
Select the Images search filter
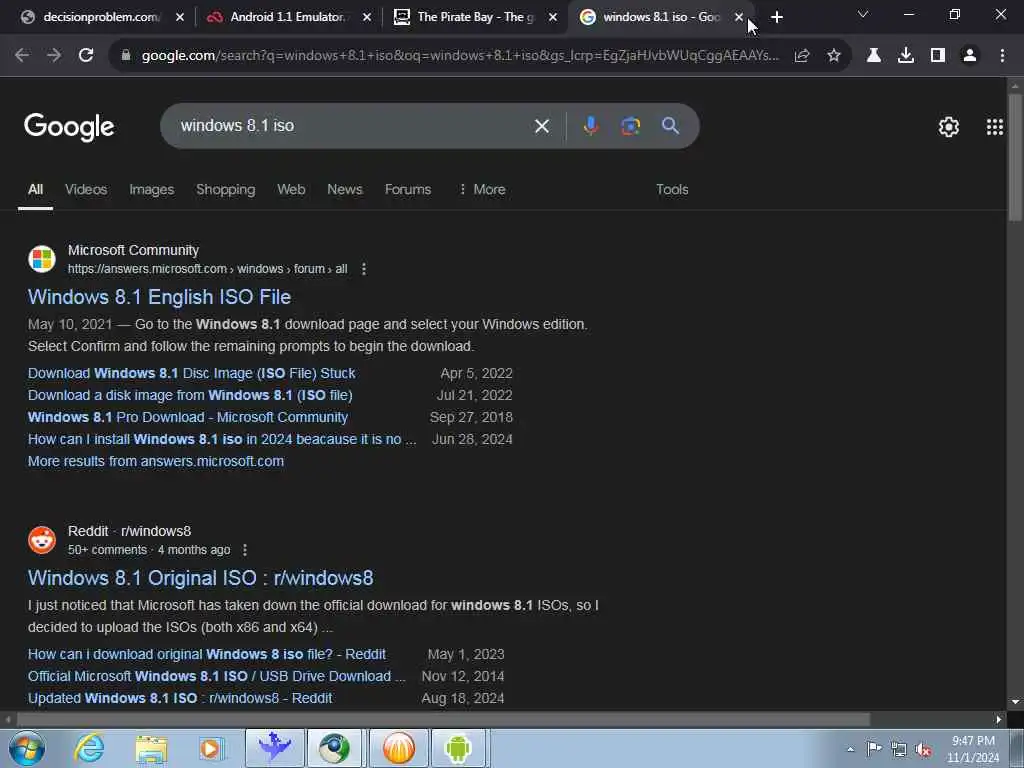point(152,189)
